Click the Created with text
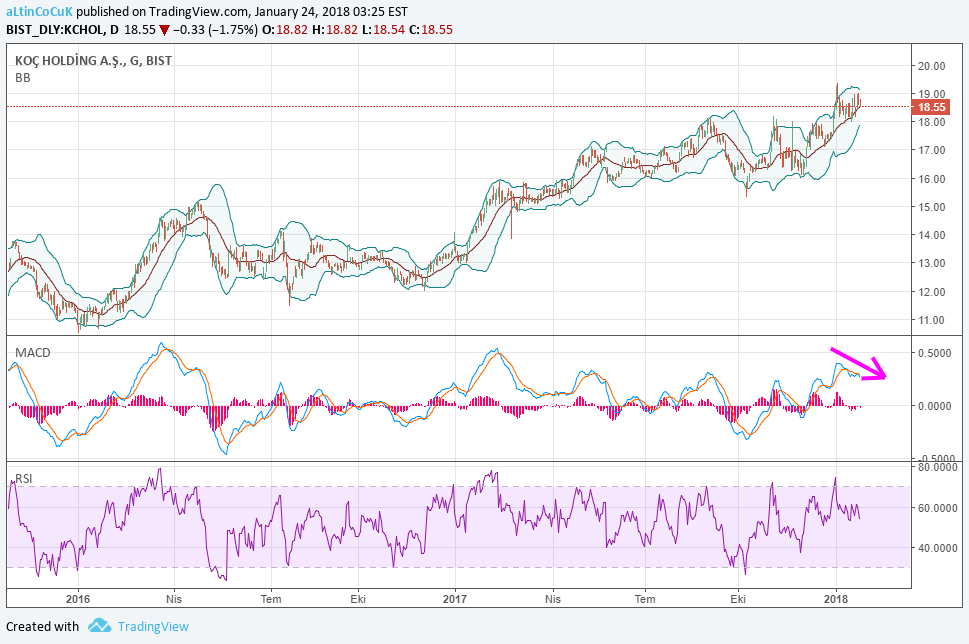Viewport: 969px width, 644px height. click(43, 627)
